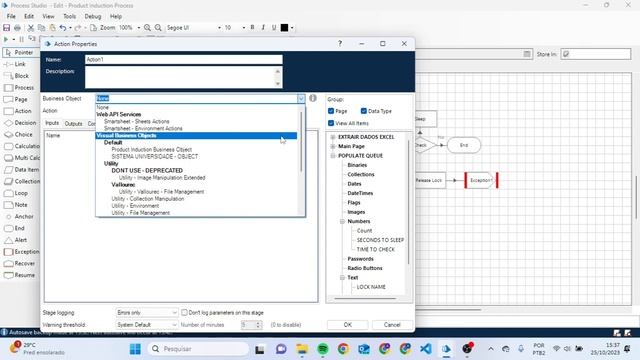Choose Smartsheet - Sheets Actions from list
Image resolution: width=640 pixels, height=360 pixels.
(136, 121)
